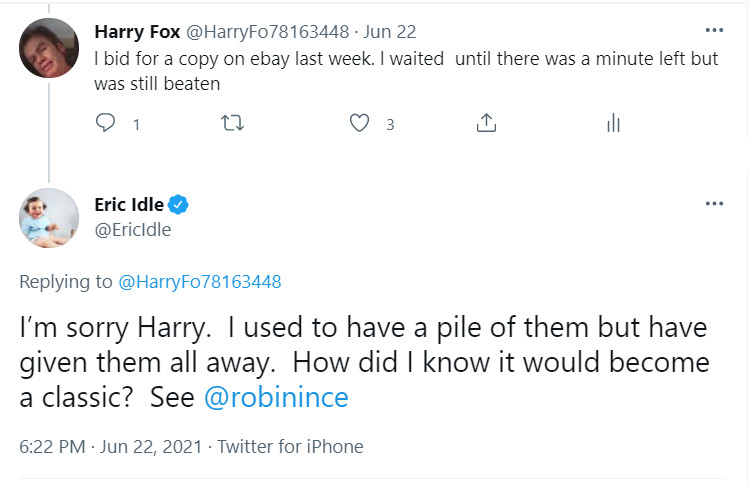The image size is (750, 483).
Task: View analytics bar chart icon on tweet
Action: [x=613, y=123]
